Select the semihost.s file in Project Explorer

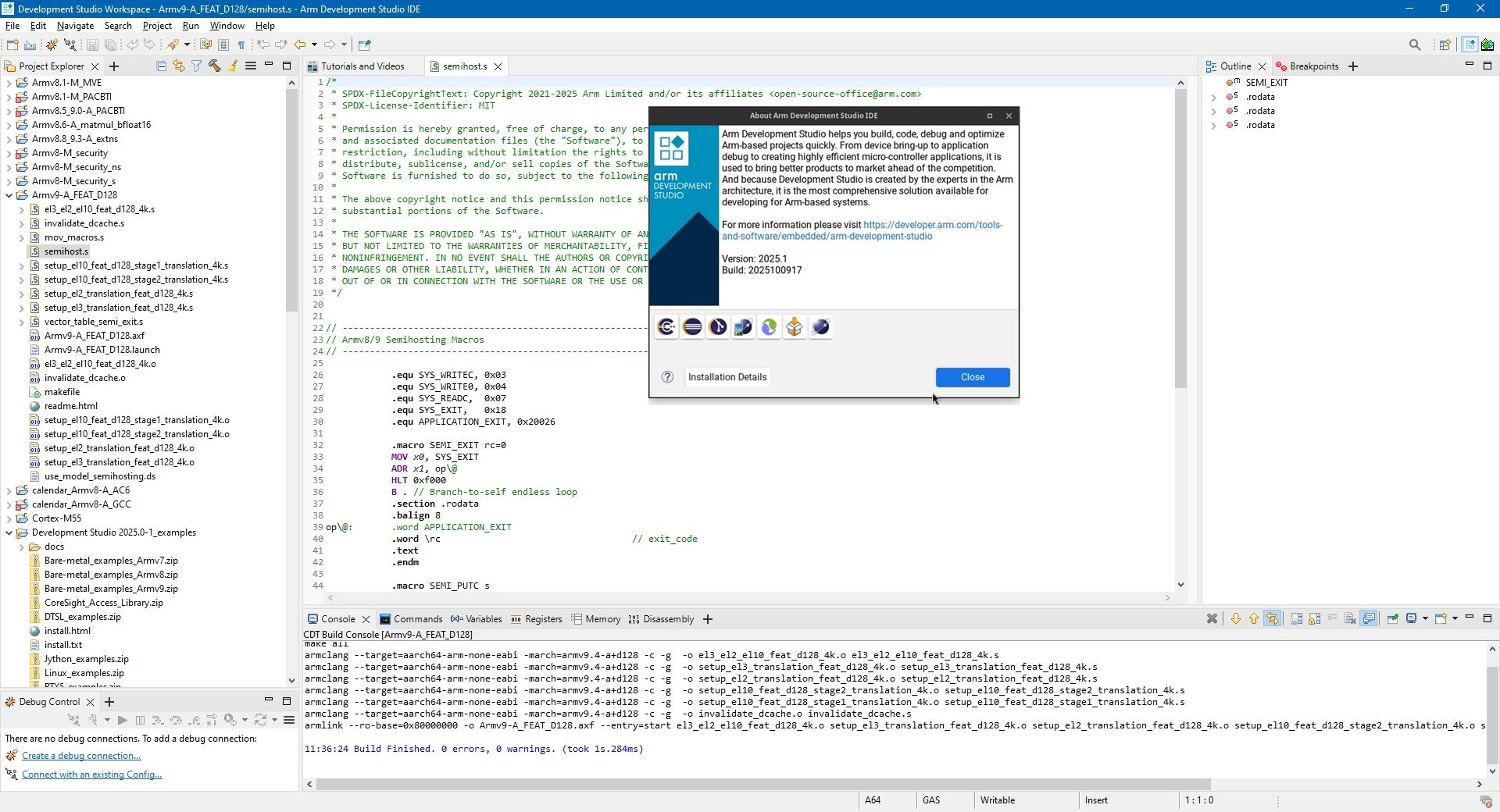[66, 251]
